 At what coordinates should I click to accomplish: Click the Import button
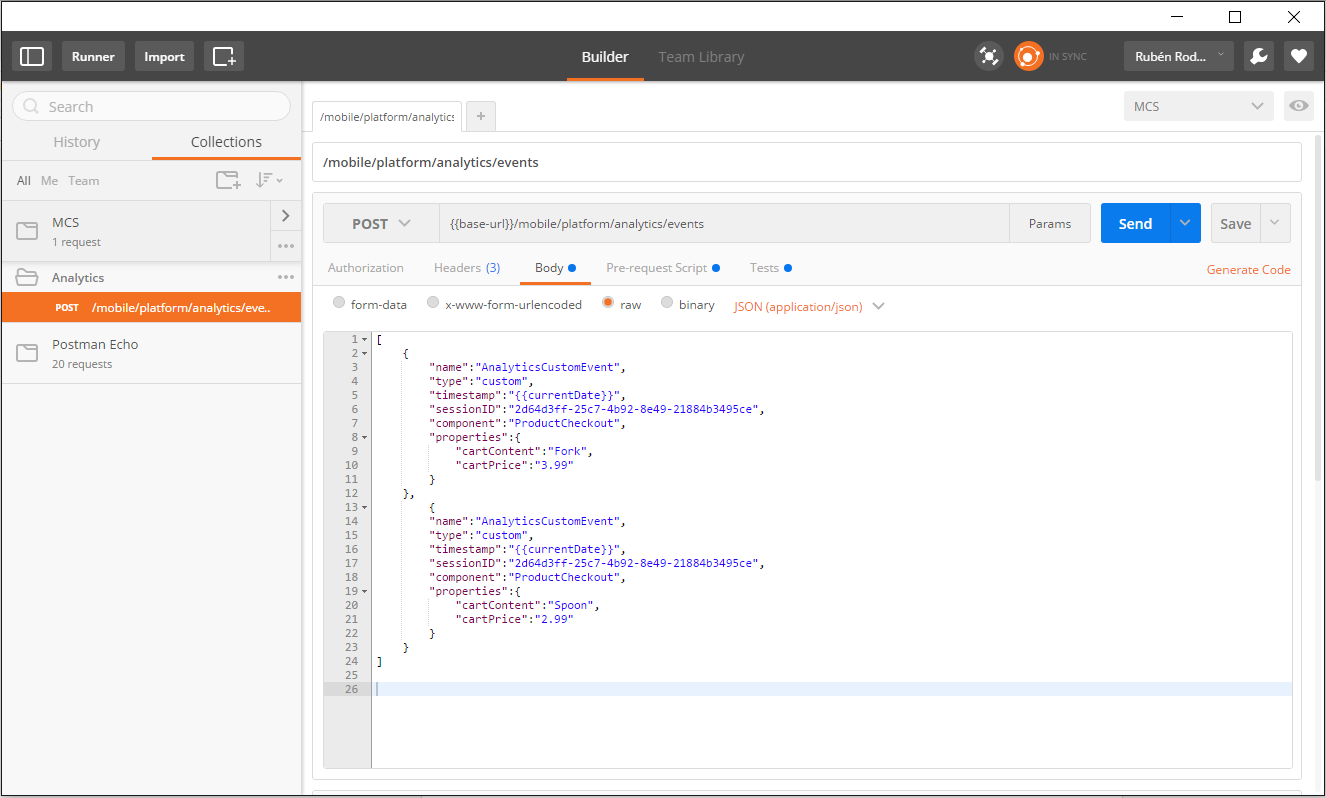pyautogui.click(x=164, y=56)
